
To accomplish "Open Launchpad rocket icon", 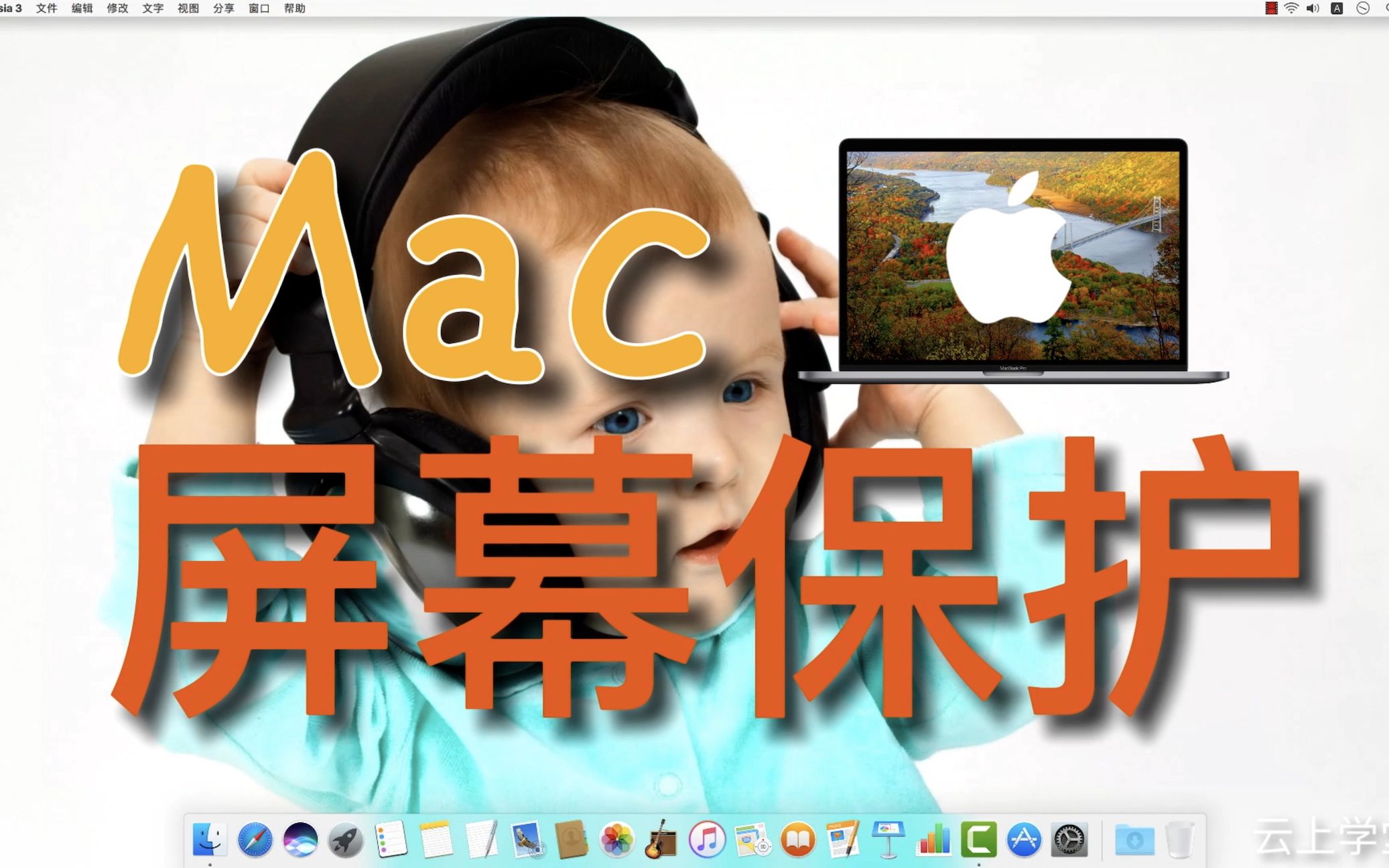I will [346, 839].
